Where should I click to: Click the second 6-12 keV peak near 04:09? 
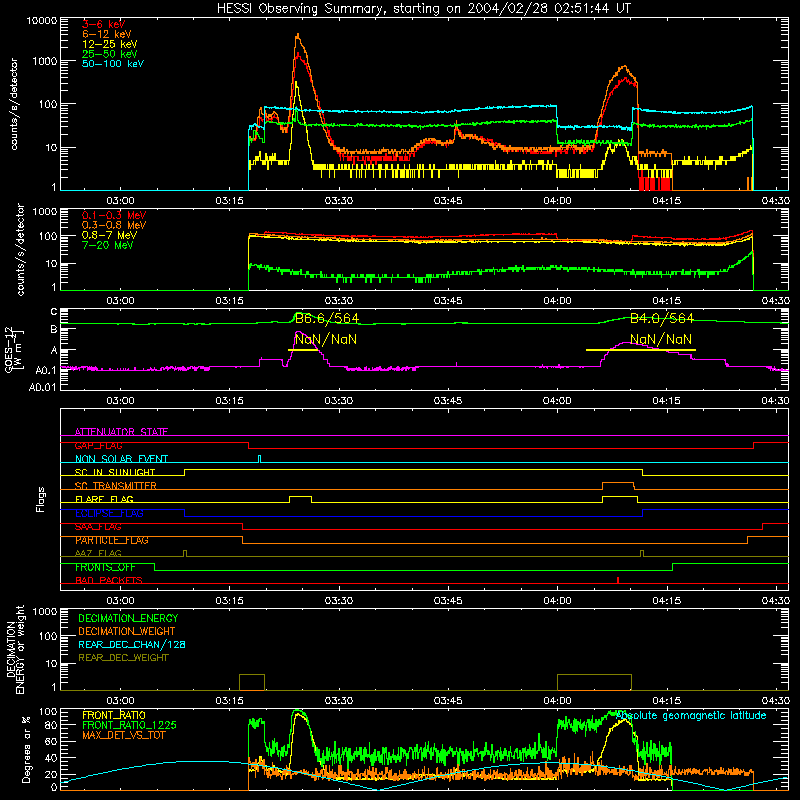pos(623,67)
